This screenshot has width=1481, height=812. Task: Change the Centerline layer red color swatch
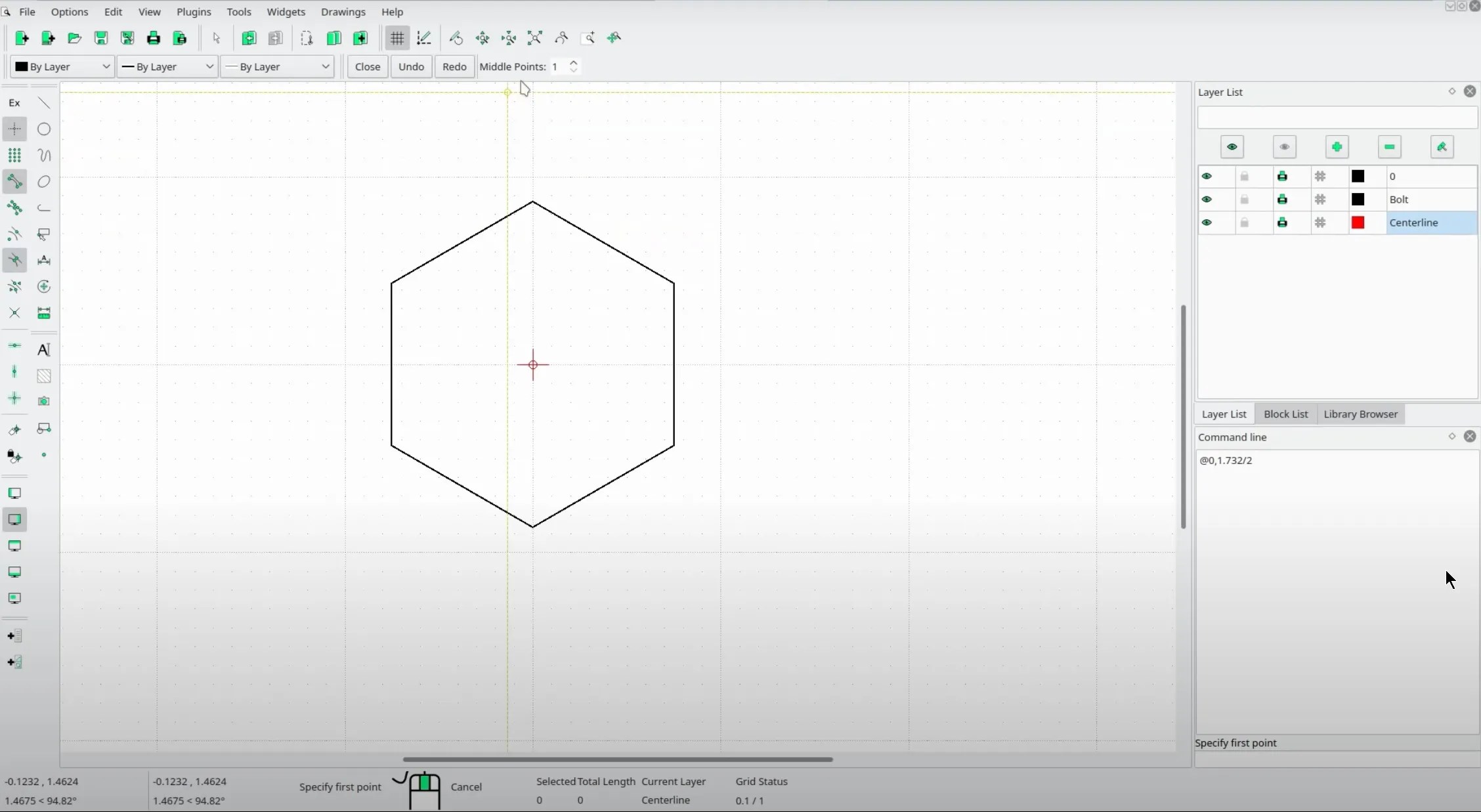tap(1358, 223)
